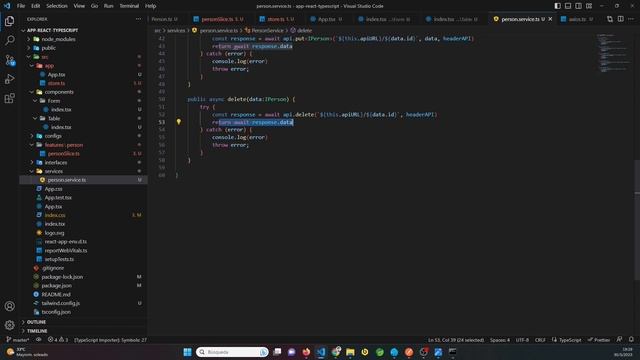Toggle the Panel layout button
The image size is (640, 360).
pyautogui.click(x=568, y=6)
